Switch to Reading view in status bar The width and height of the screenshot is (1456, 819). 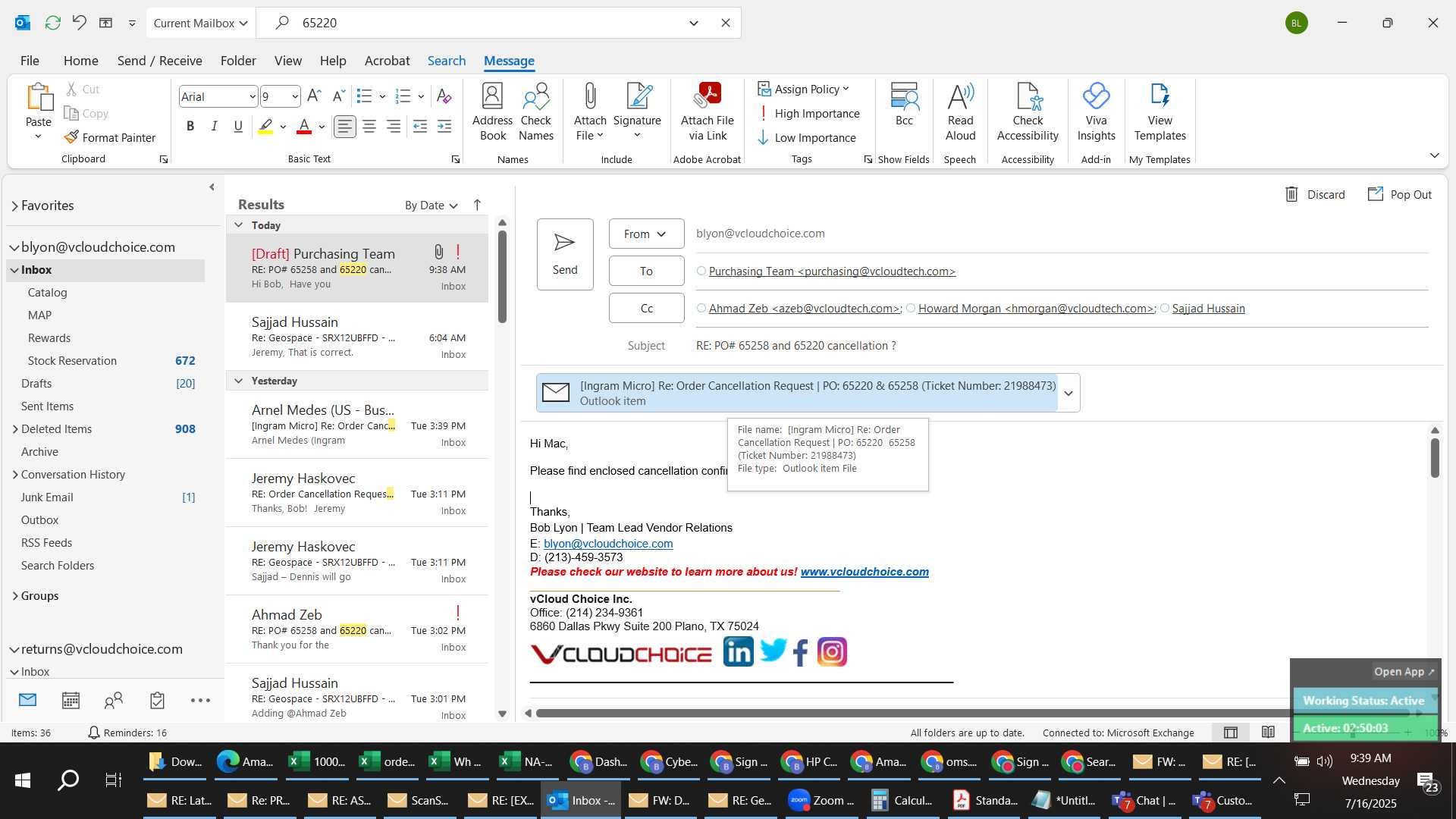pos(1268,733)
